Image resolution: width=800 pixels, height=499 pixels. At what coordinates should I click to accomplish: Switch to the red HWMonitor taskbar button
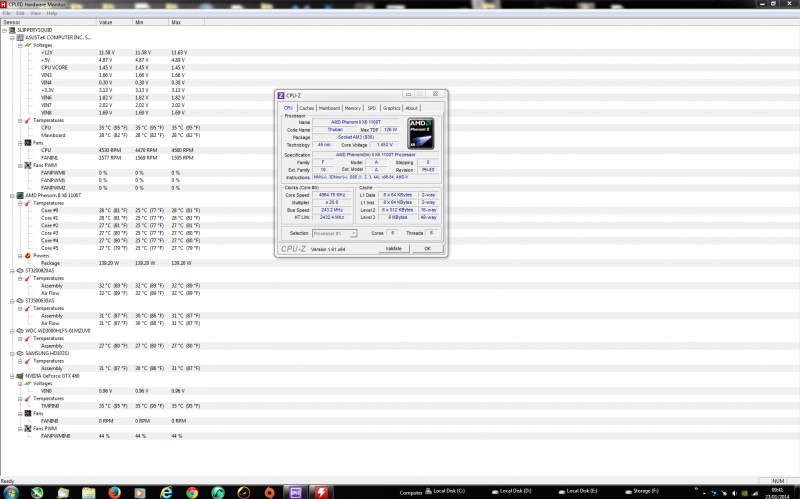point(321,492)
